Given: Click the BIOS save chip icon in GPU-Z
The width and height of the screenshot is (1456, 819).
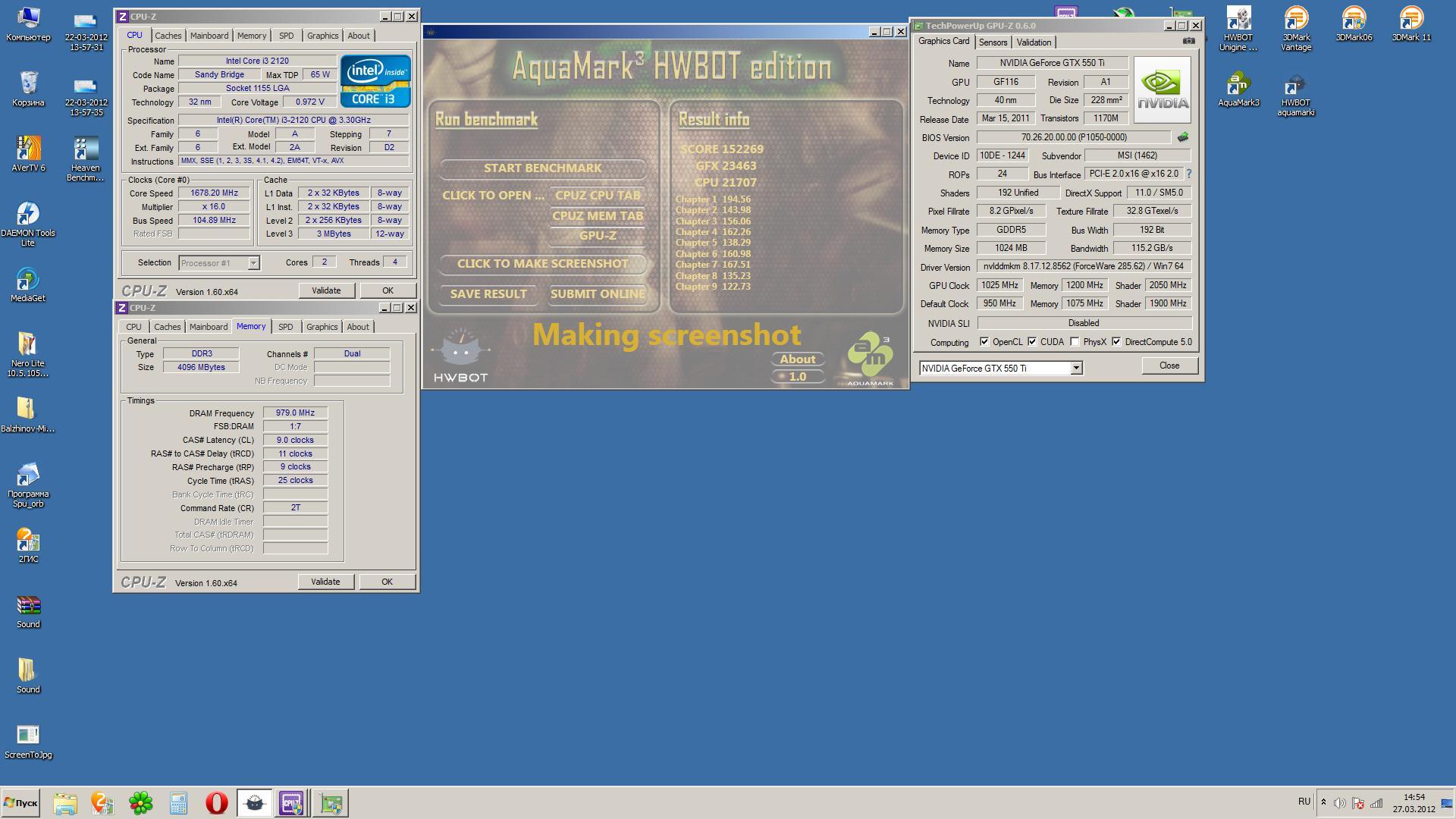Looking at the screenshot, I should pos(1183,137).
